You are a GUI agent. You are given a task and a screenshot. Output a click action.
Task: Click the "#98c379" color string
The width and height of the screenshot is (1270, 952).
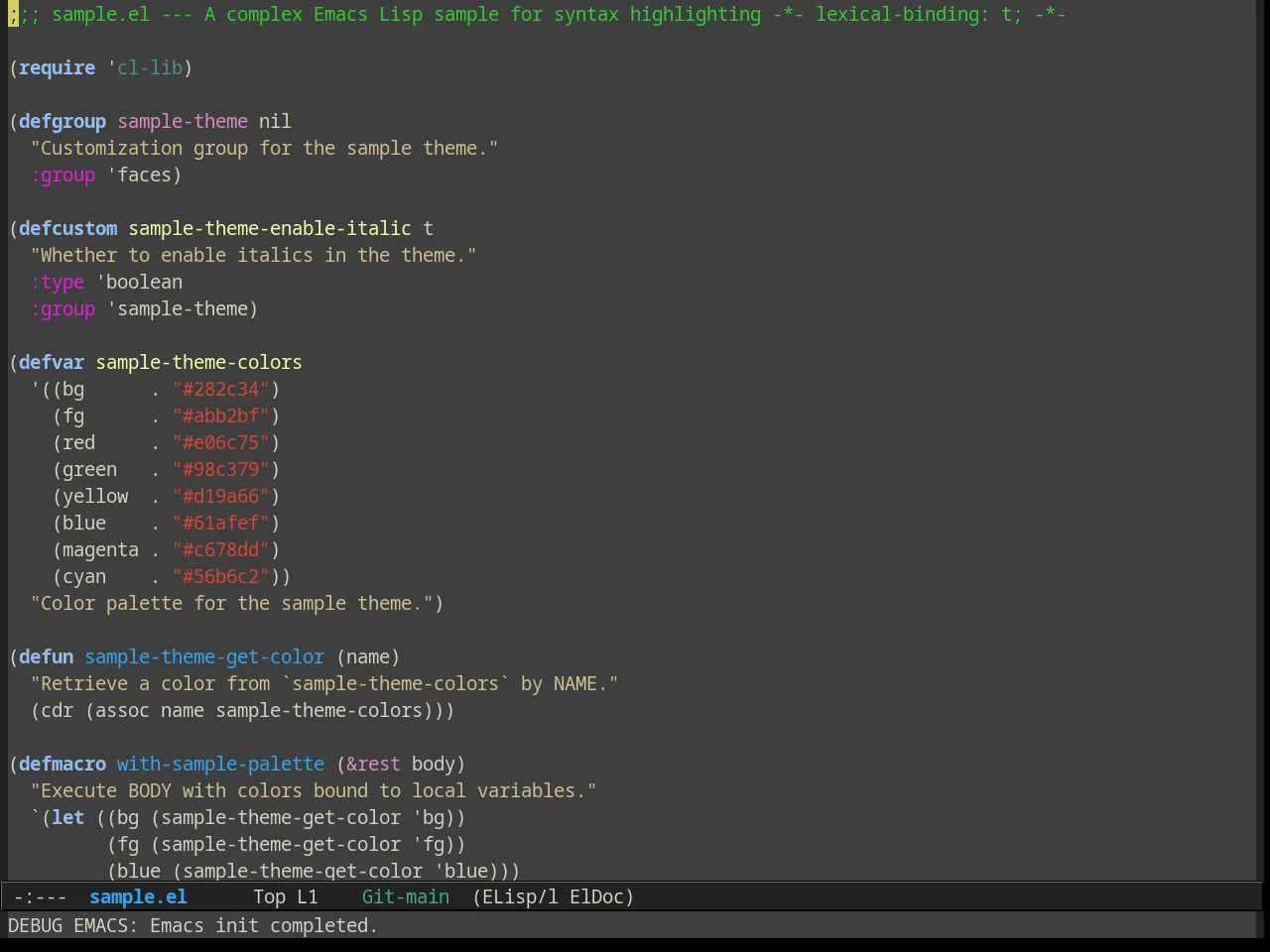[x=220, y=469]
